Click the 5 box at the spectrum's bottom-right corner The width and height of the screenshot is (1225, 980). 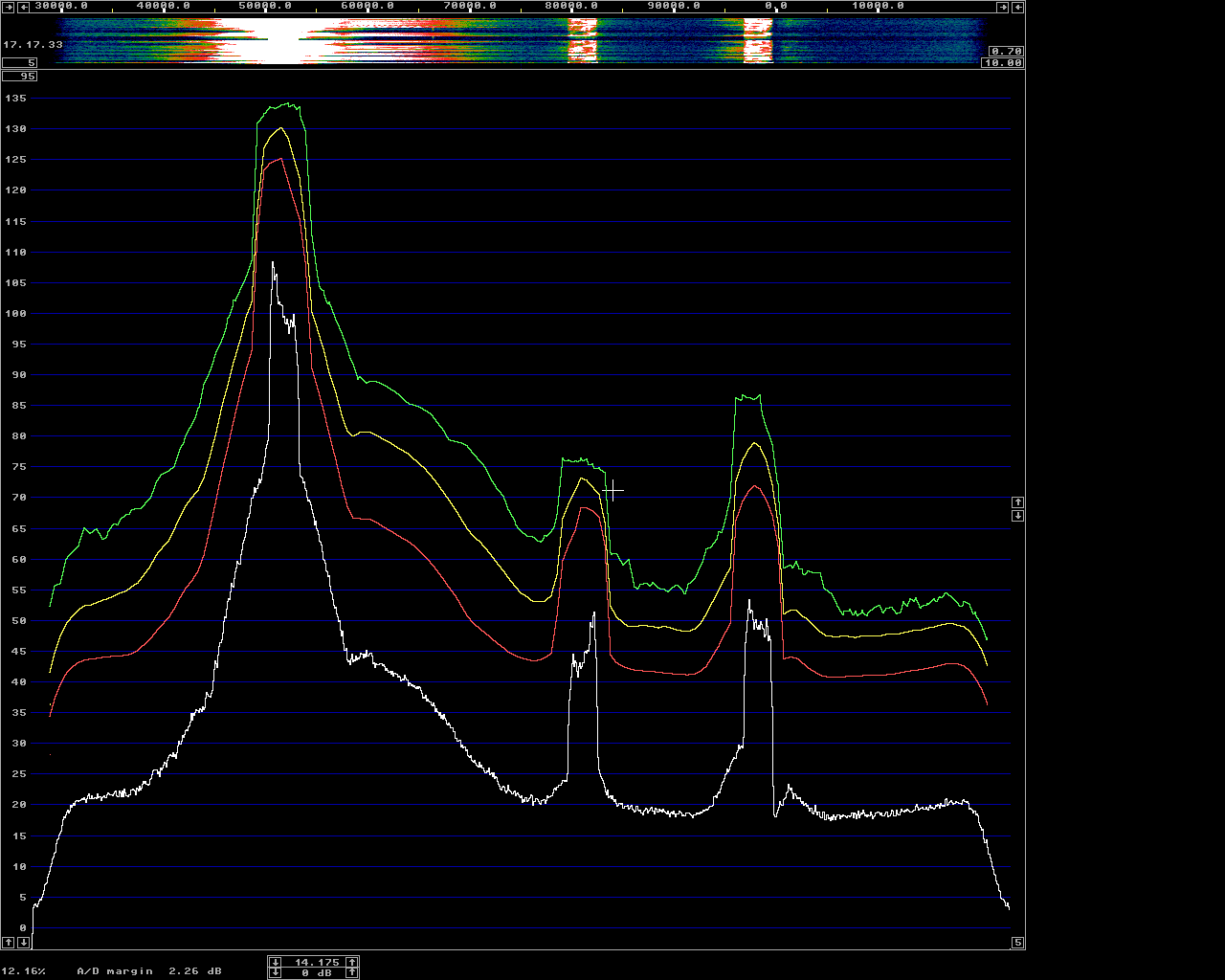(x=1018, y=943)
